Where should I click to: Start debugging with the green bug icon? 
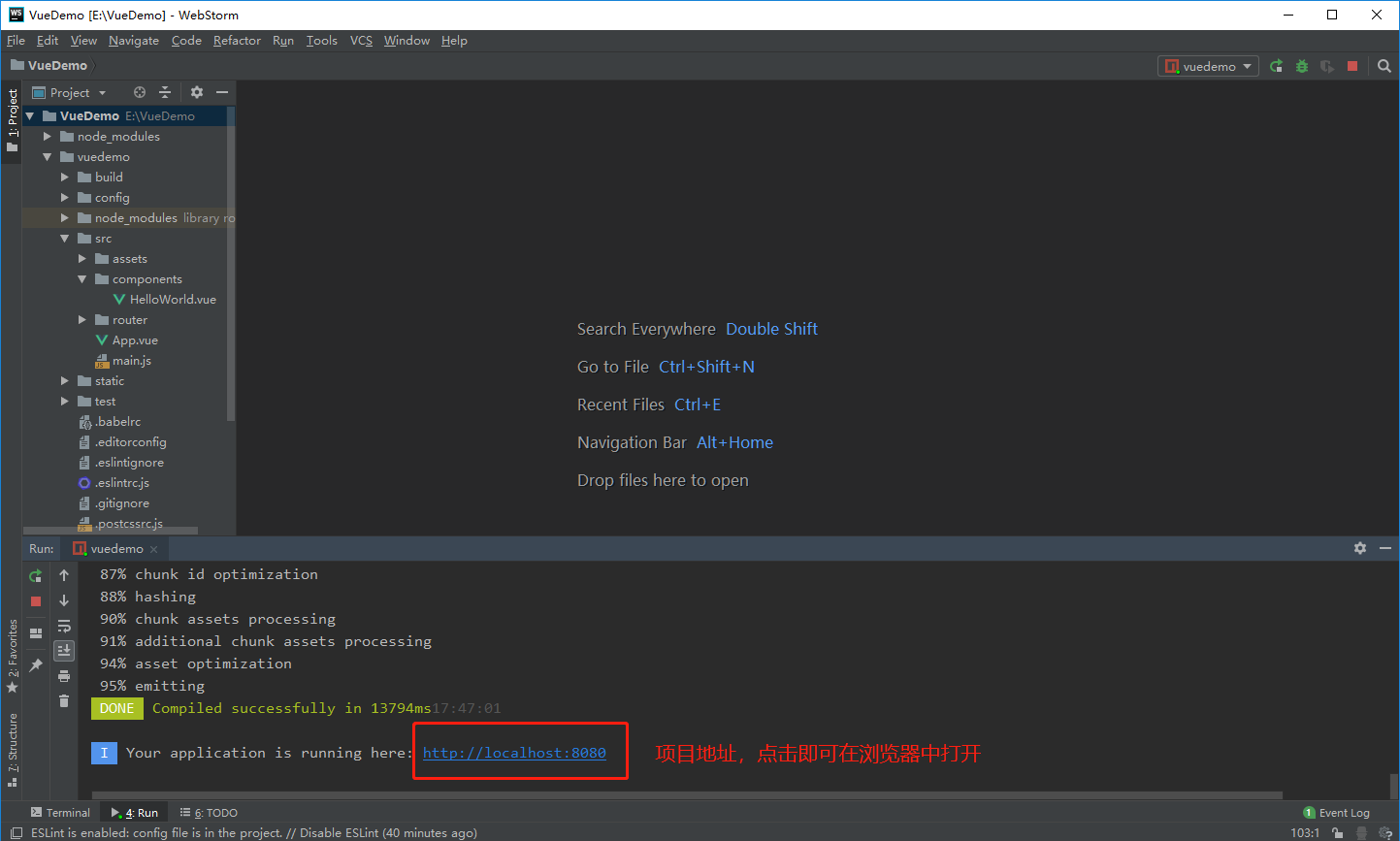[1302, 66]
